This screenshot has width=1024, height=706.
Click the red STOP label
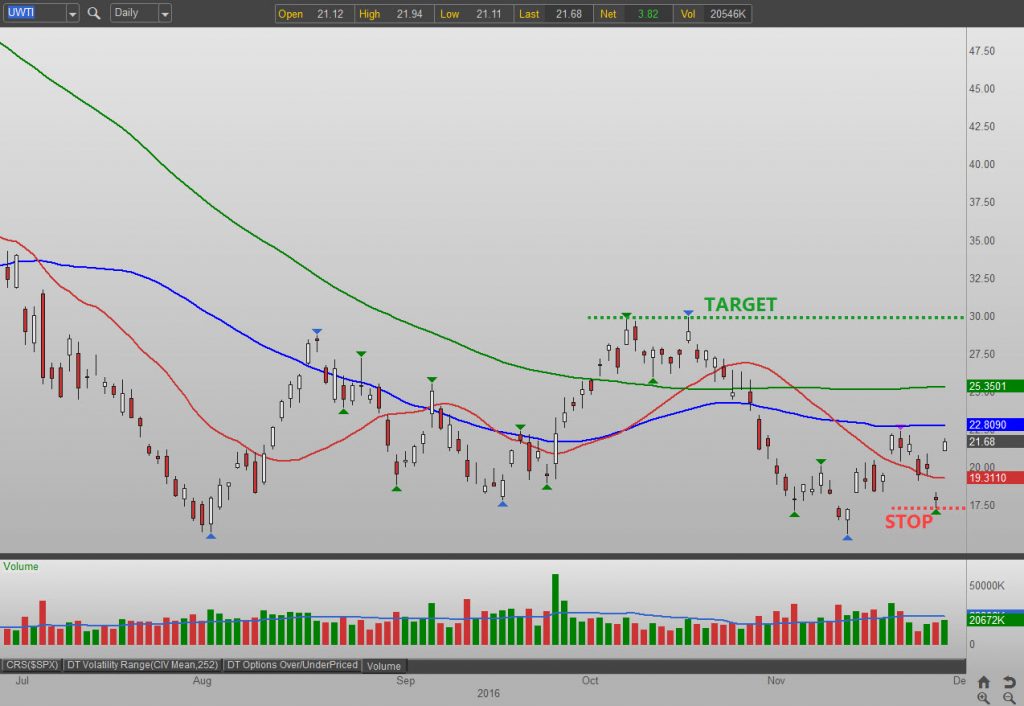(x=908, y=521)
